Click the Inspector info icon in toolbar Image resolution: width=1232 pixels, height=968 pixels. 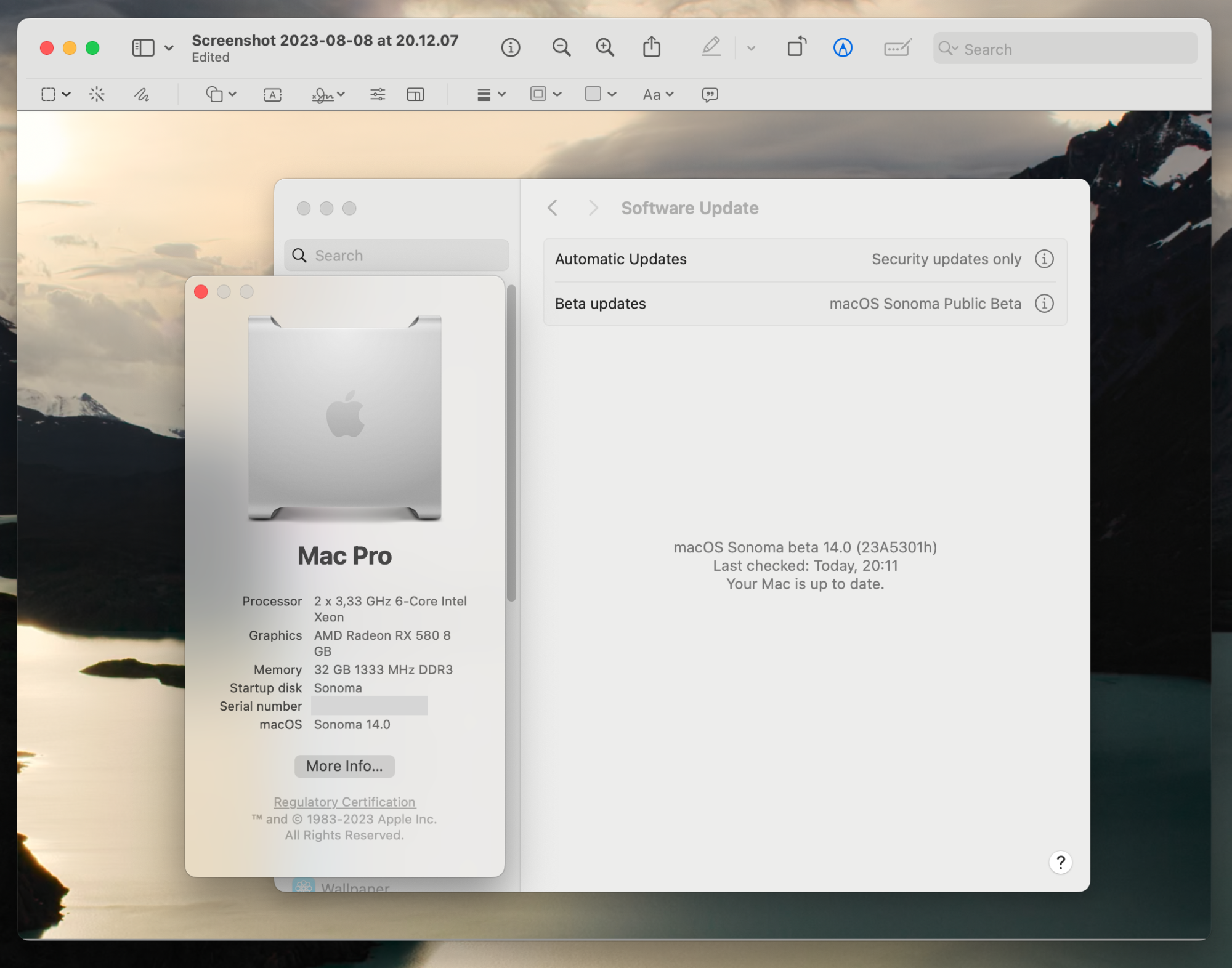510,47
